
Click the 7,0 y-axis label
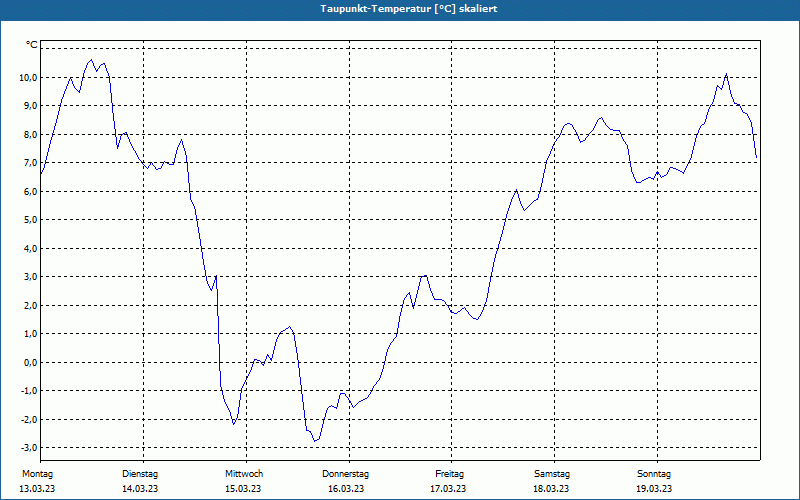30,163
